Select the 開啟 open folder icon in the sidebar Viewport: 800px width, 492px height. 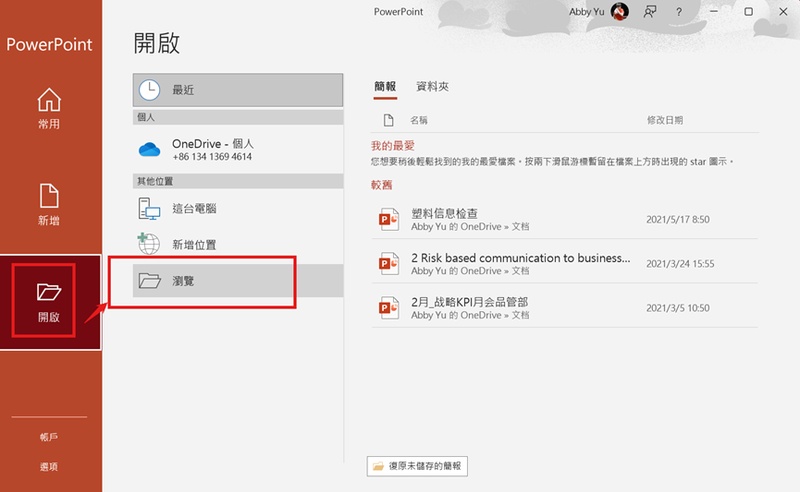point(49,292)
